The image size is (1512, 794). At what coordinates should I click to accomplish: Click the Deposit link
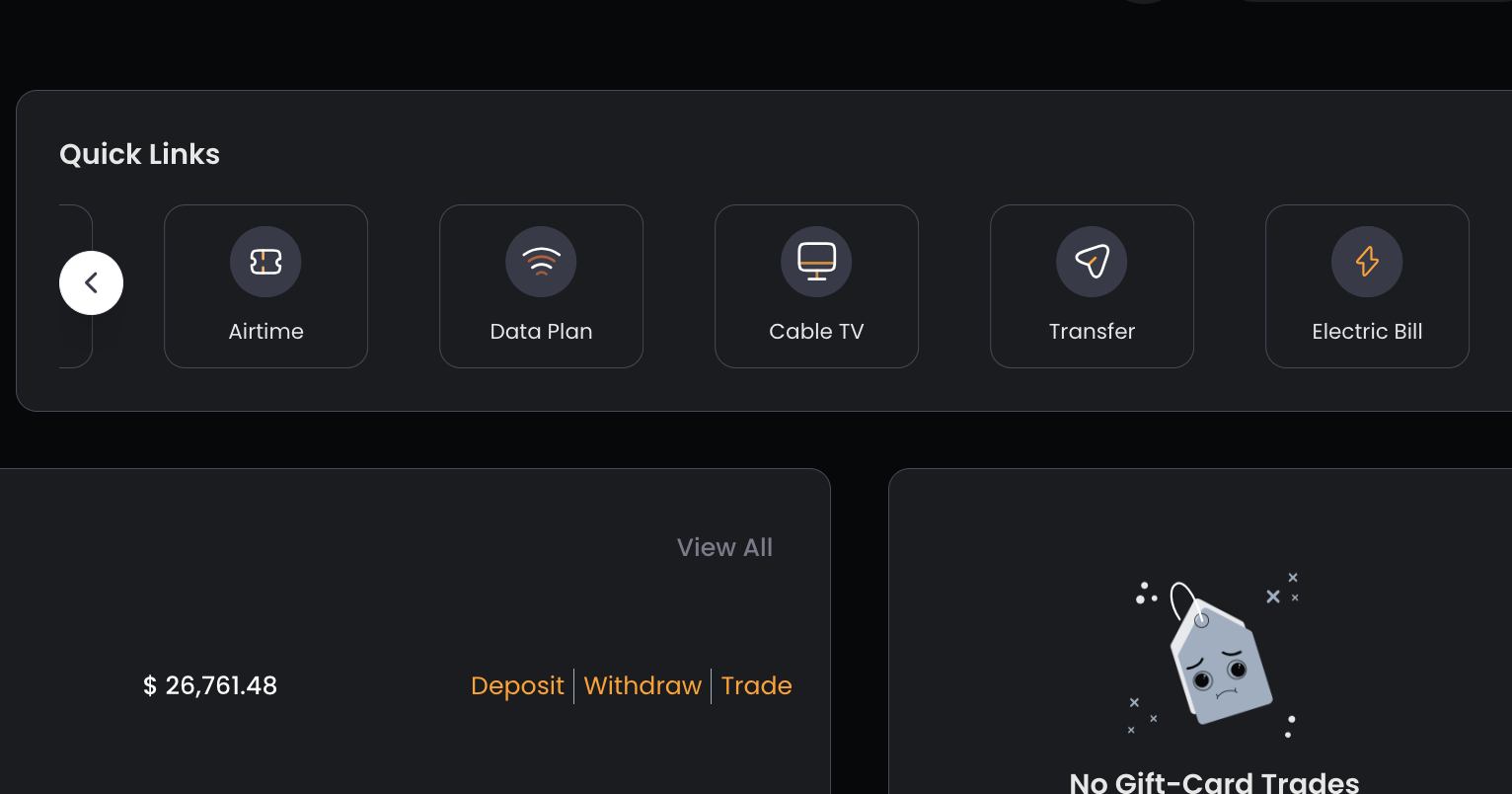point(517,685)
